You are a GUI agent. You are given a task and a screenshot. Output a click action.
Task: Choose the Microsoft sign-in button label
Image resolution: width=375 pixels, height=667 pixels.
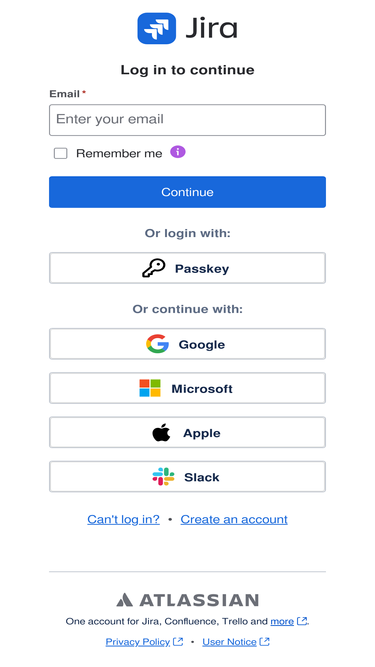point(202,388)
